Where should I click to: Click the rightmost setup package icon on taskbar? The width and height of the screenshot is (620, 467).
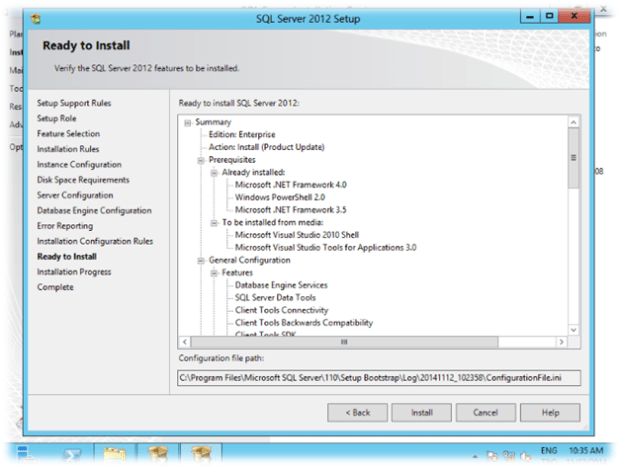201,455
